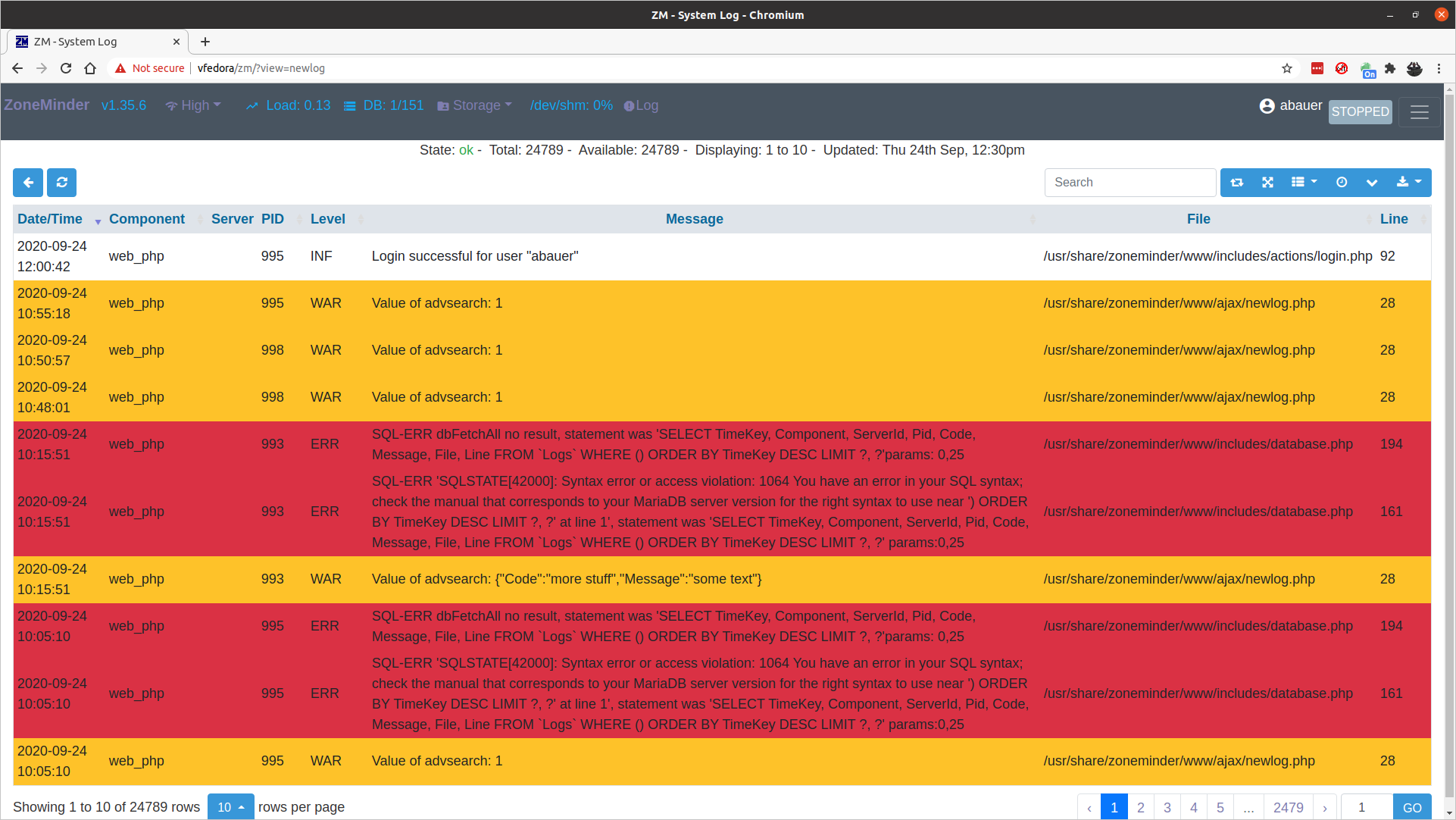Go to pagination page 2
The image size is (1456, 820).
click(x=1141, y=808)
